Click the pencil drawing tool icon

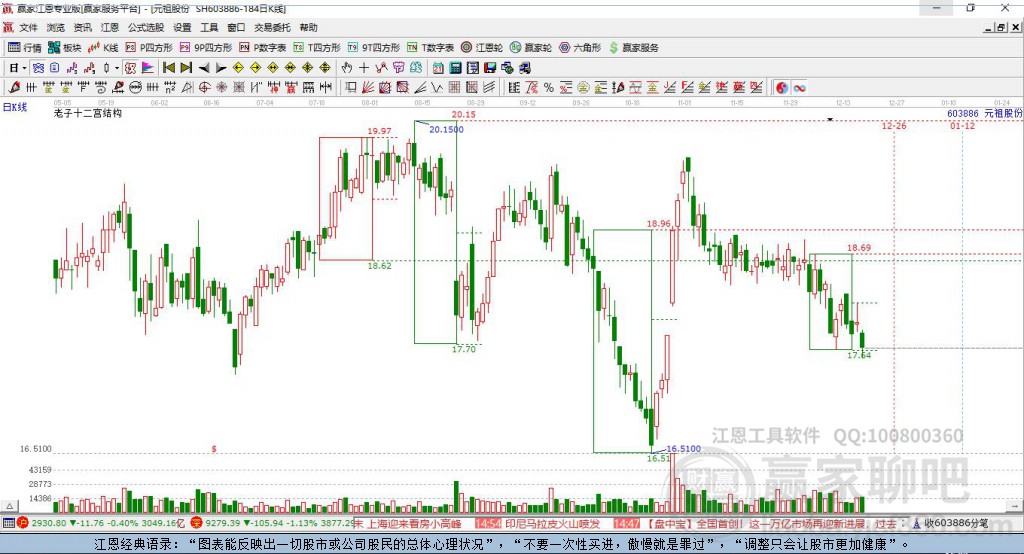(14, 88)
